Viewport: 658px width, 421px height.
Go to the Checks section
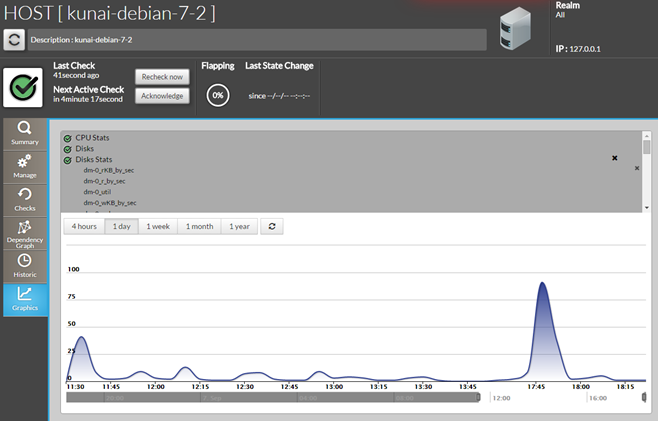coord(25,199)
